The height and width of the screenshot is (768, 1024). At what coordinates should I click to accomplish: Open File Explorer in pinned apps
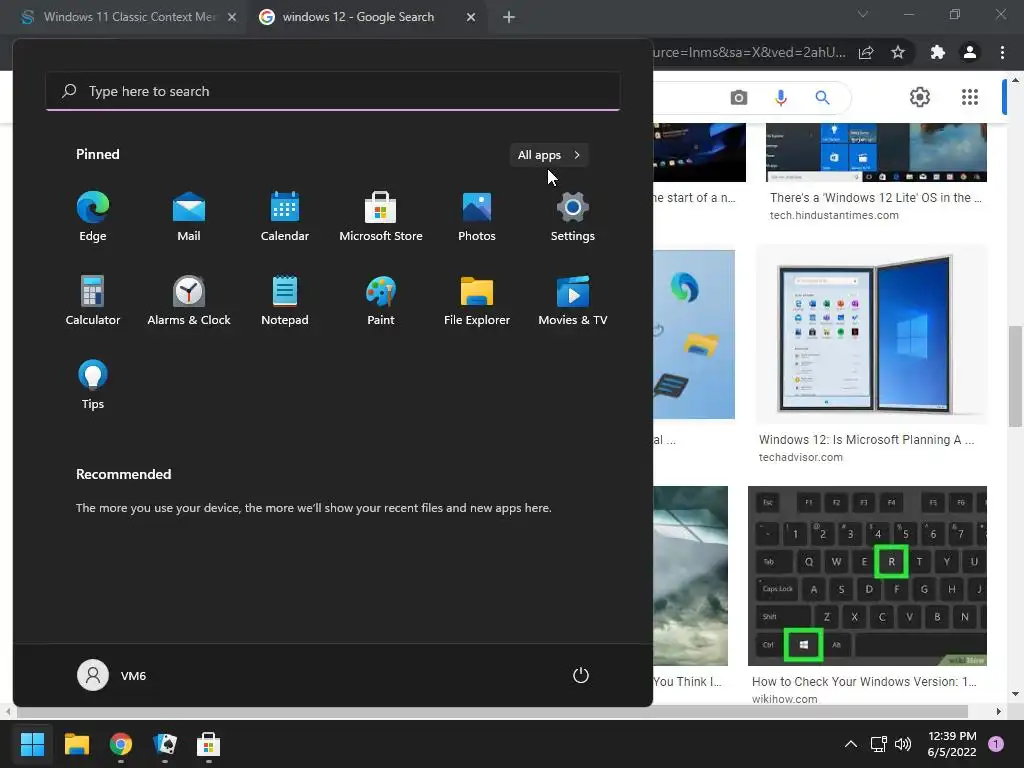point(477,300)
